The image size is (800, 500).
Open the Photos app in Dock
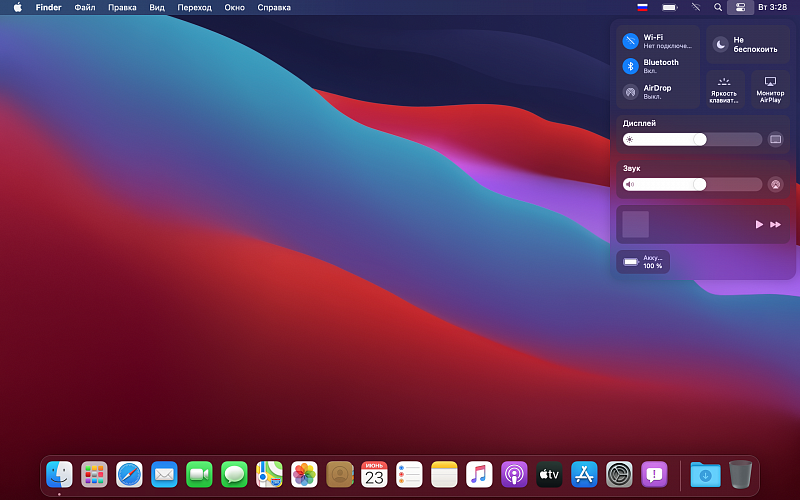(304, 473)
